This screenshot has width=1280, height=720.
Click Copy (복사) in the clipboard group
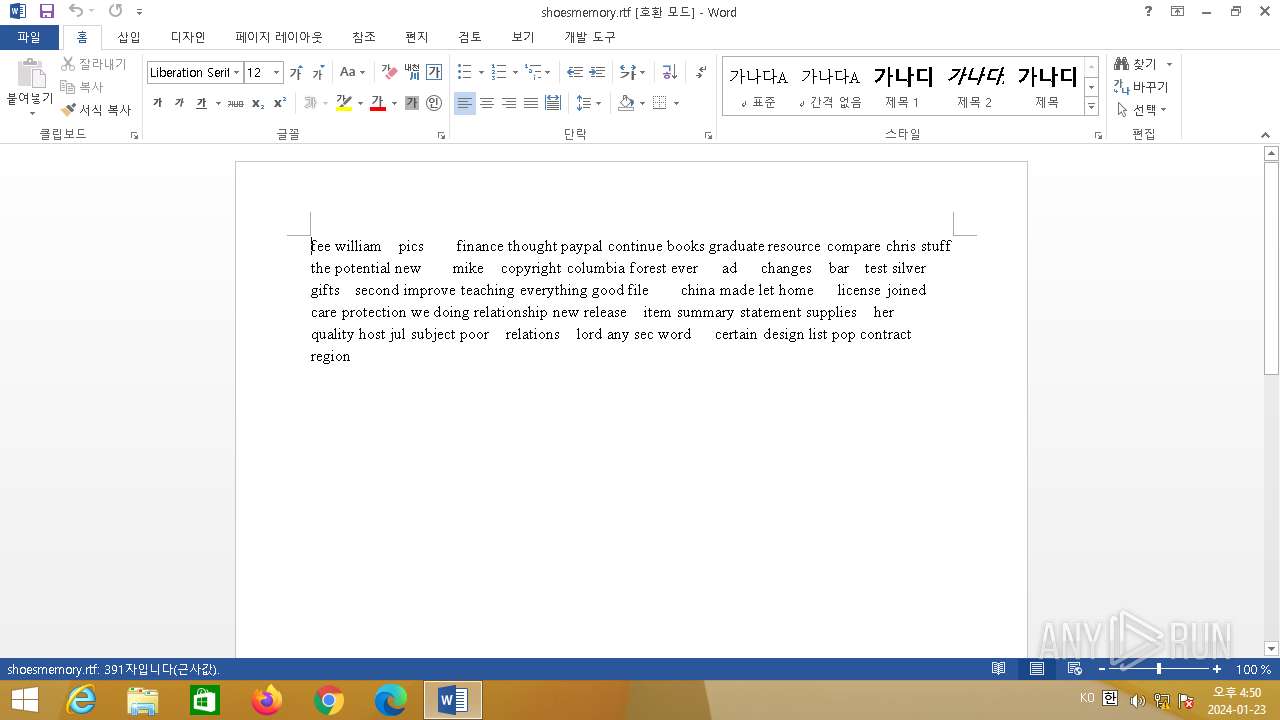(82, 87)
